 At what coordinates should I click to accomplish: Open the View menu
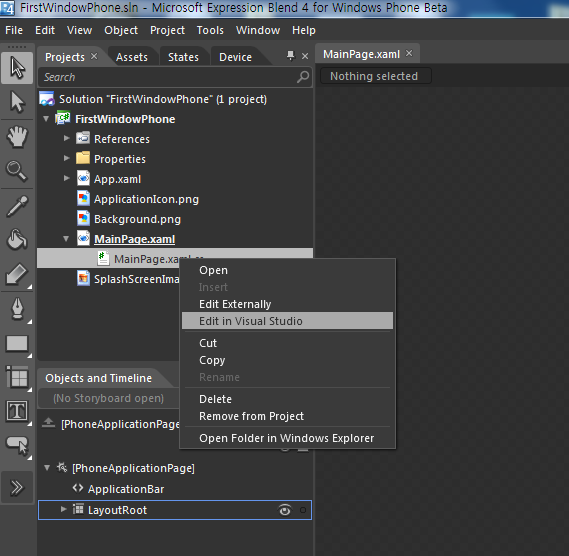[79, 30]
